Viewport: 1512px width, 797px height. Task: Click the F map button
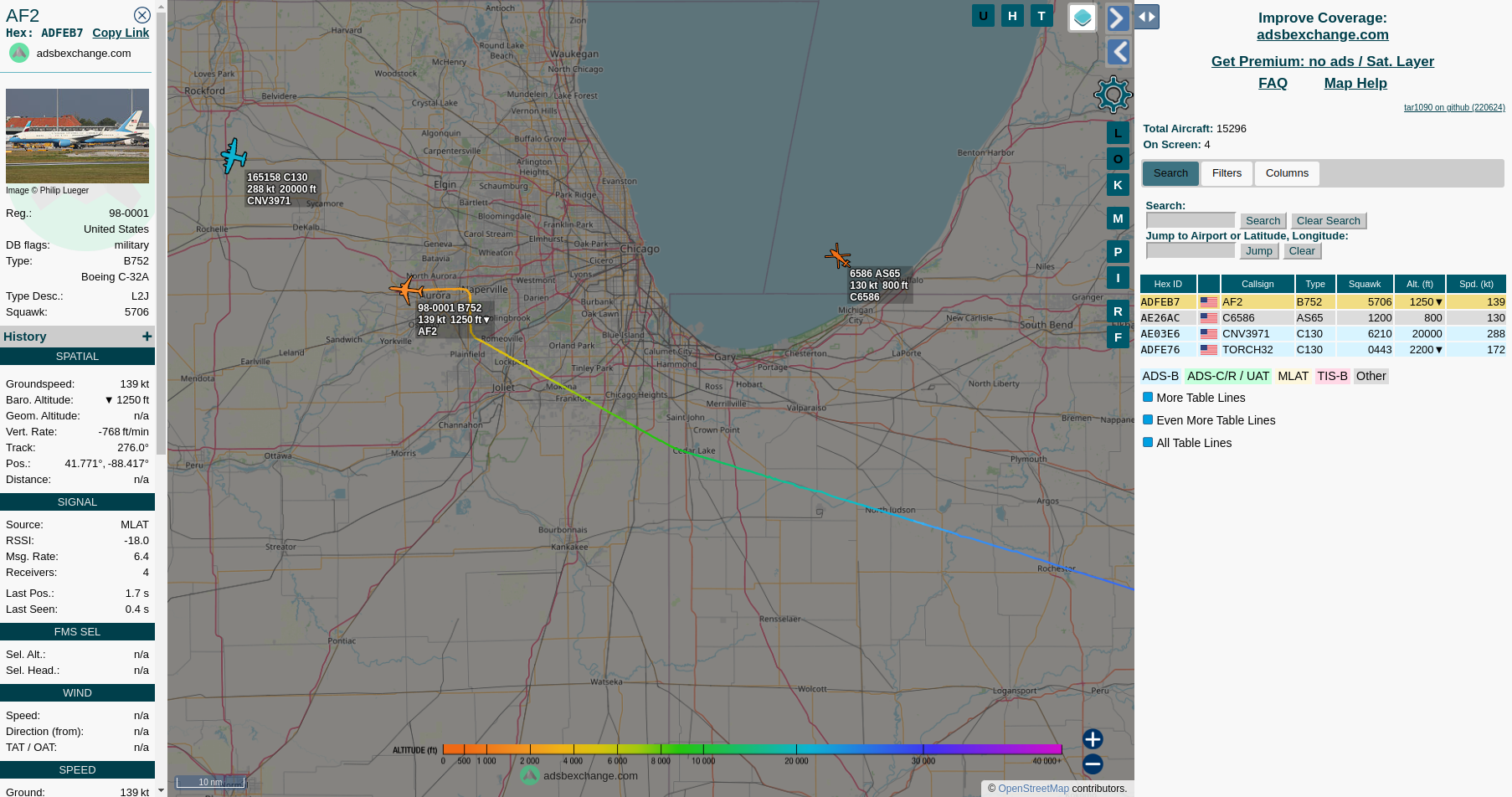click(x=1118, y=337)
